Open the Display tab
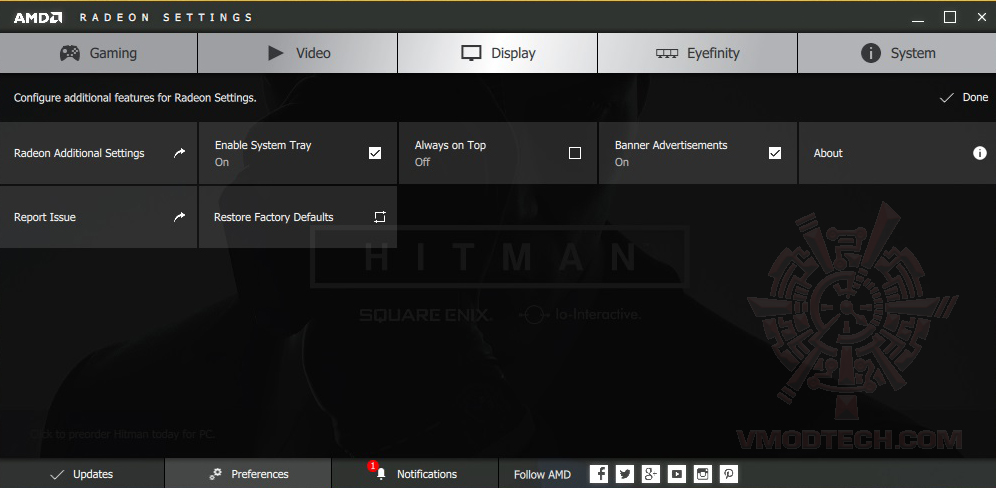The height and width of the screenshot is (488, 996). point(497,53)
